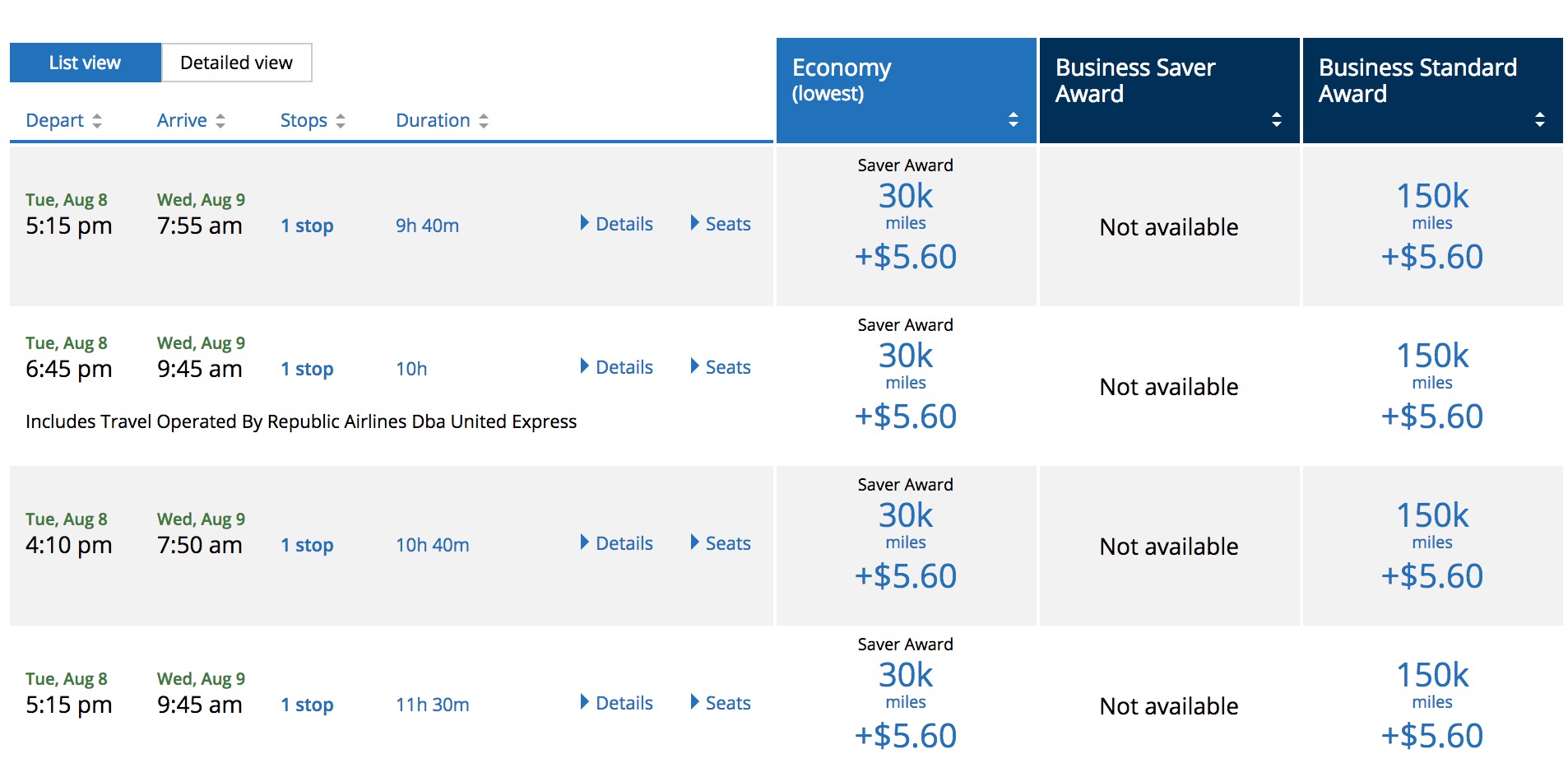This screenshot has width=1568, height=782.
Task: Click the Arrive column sort arrows
Action: pos(220,121)
